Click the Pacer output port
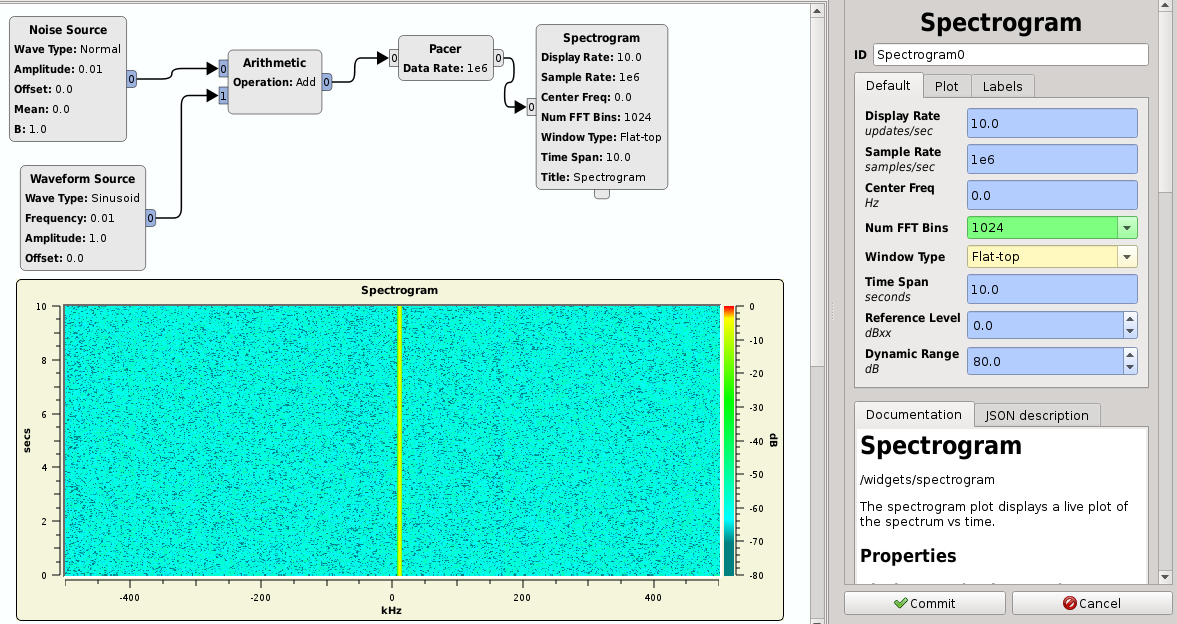 497,57
